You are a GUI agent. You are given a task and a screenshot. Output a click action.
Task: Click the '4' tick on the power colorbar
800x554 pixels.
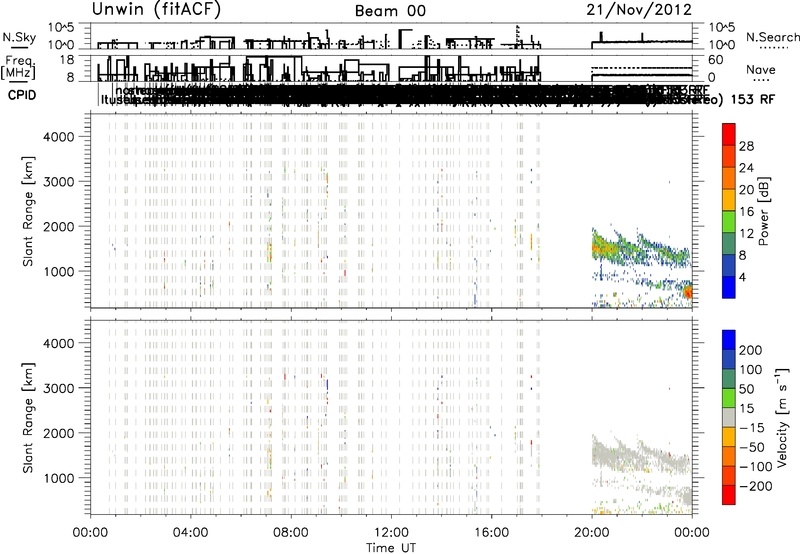[x=743, y=277]
